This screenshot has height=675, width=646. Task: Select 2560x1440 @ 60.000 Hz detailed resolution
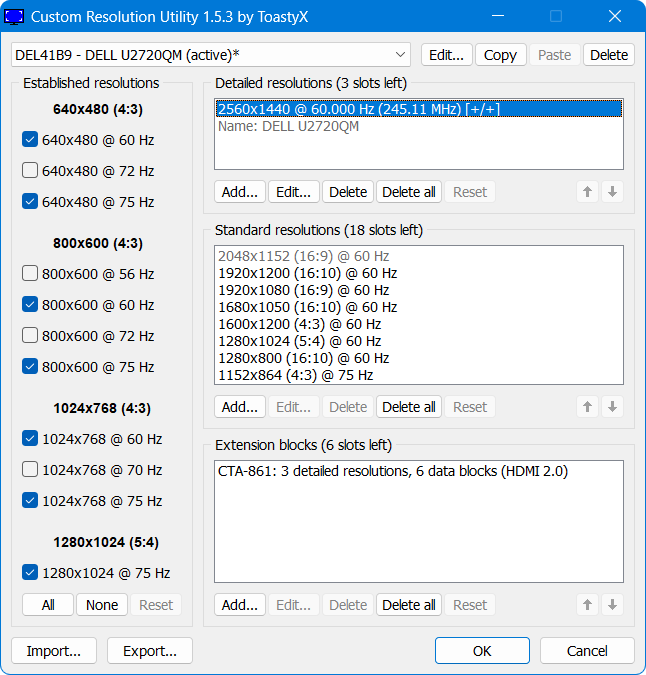(418, 110)
